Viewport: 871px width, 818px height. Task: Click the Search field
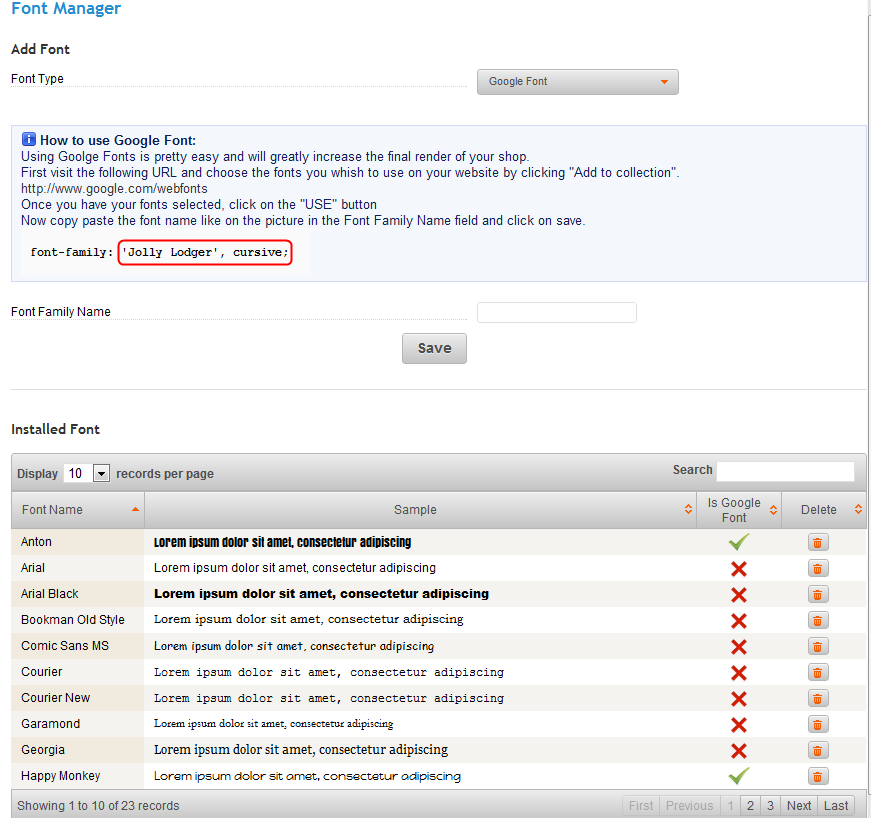785,471
